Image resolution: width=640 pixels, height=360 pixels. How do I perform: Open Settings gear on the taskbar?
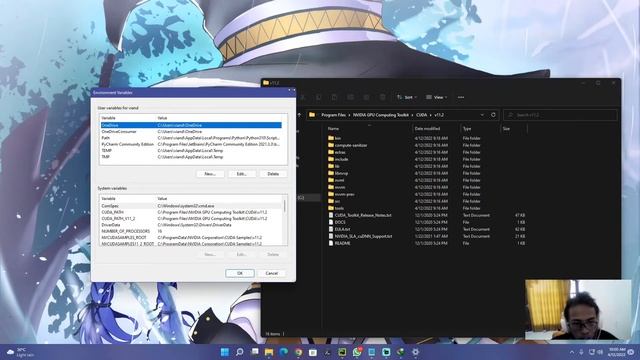[x=416, y=352]
